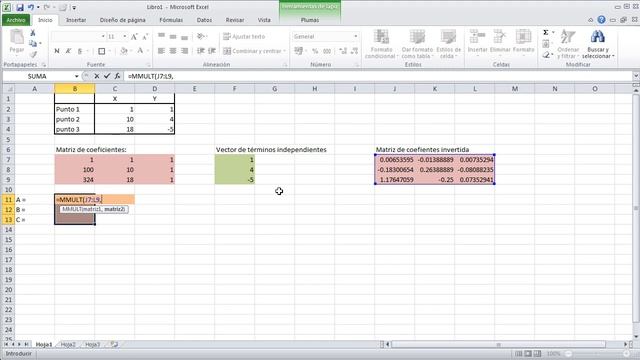Open the name box SUMA dropdown
This screenshot has height=360, width=640.
(76, 76)
